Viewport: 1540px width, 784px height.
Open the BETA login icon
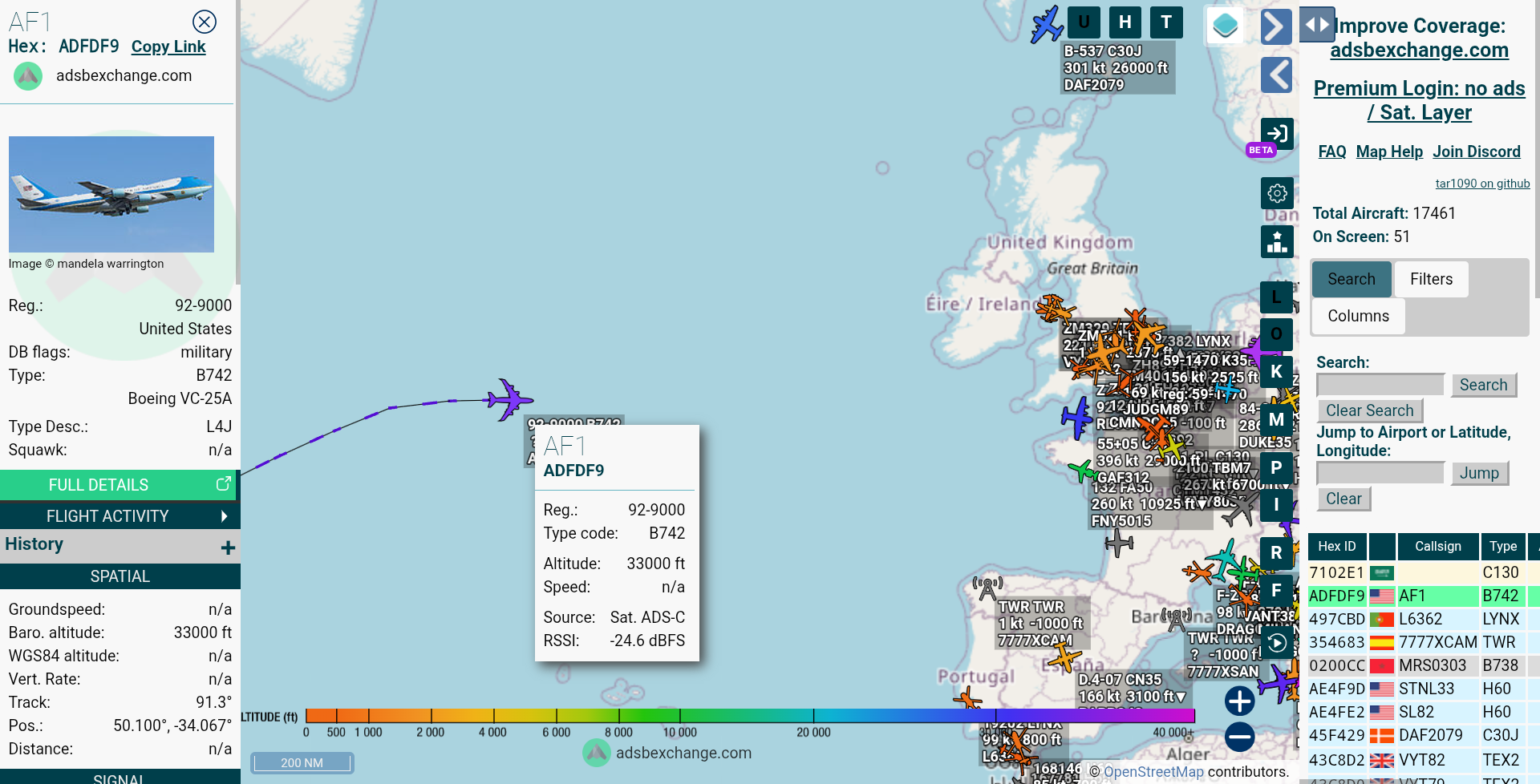click(1277, 133)
